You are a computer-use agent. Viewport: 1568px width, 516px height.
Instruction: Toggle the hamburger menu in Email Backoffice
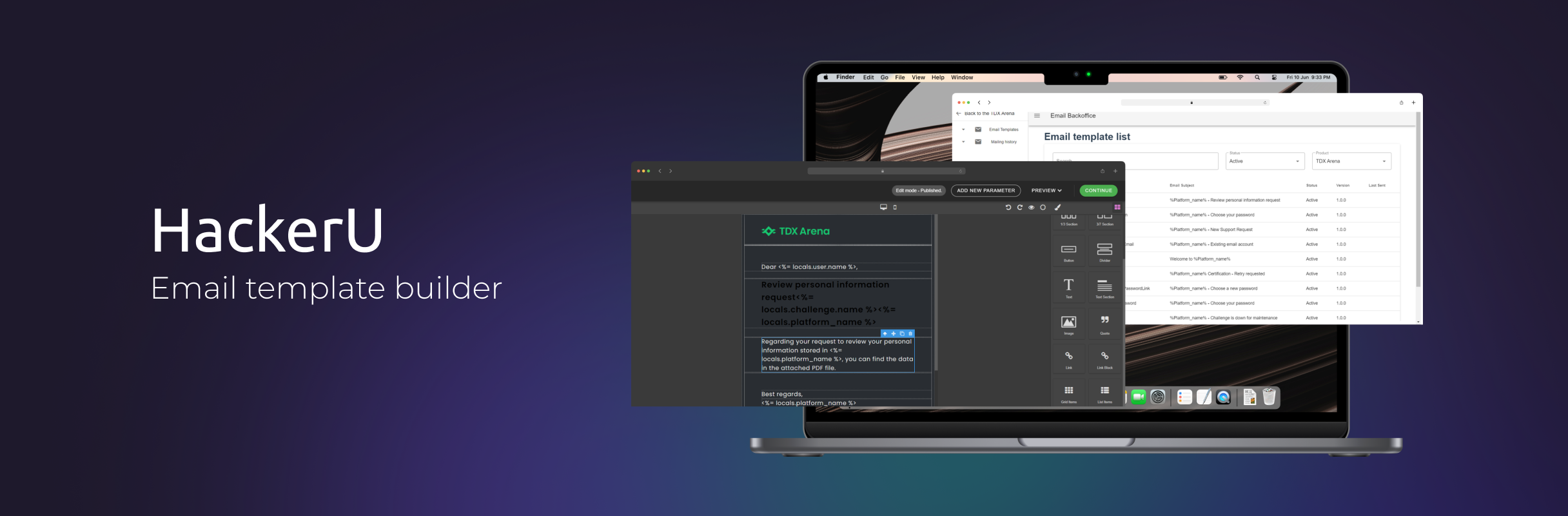[x=1037, y=116]
